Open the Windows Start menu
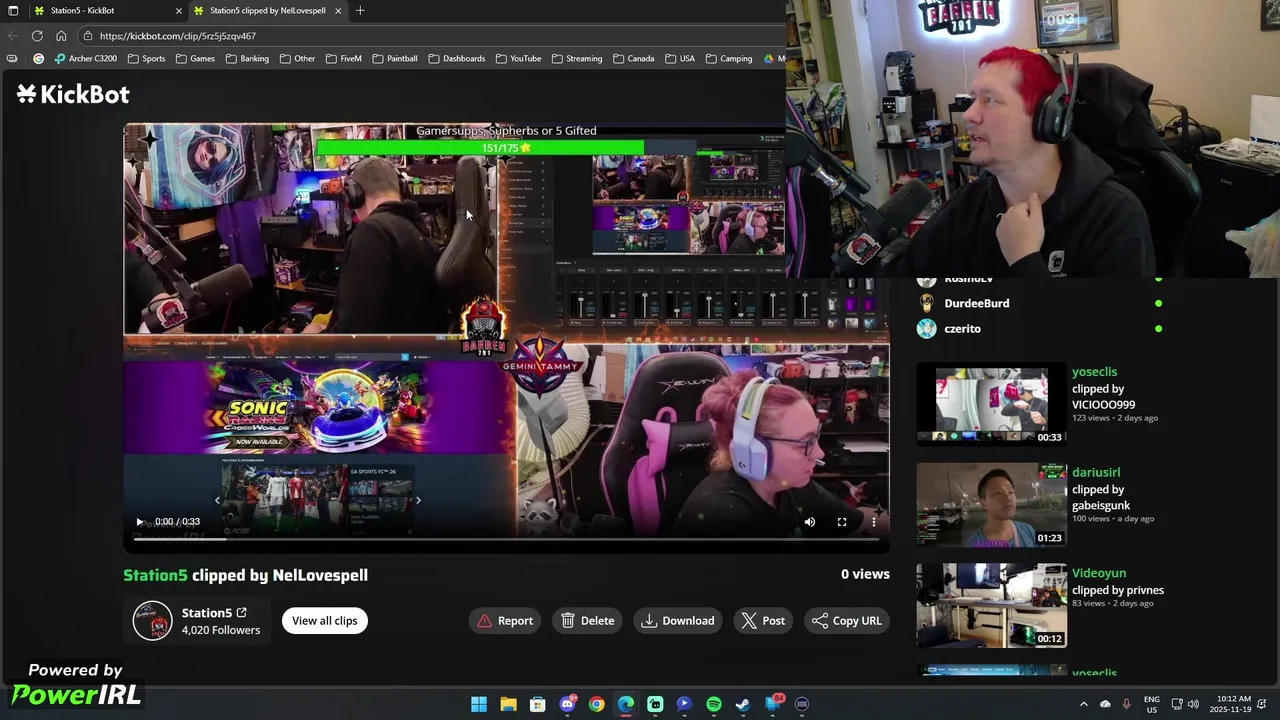Image resolution: width=1280 pixels, height=720 pixels. tap(479, 704)
